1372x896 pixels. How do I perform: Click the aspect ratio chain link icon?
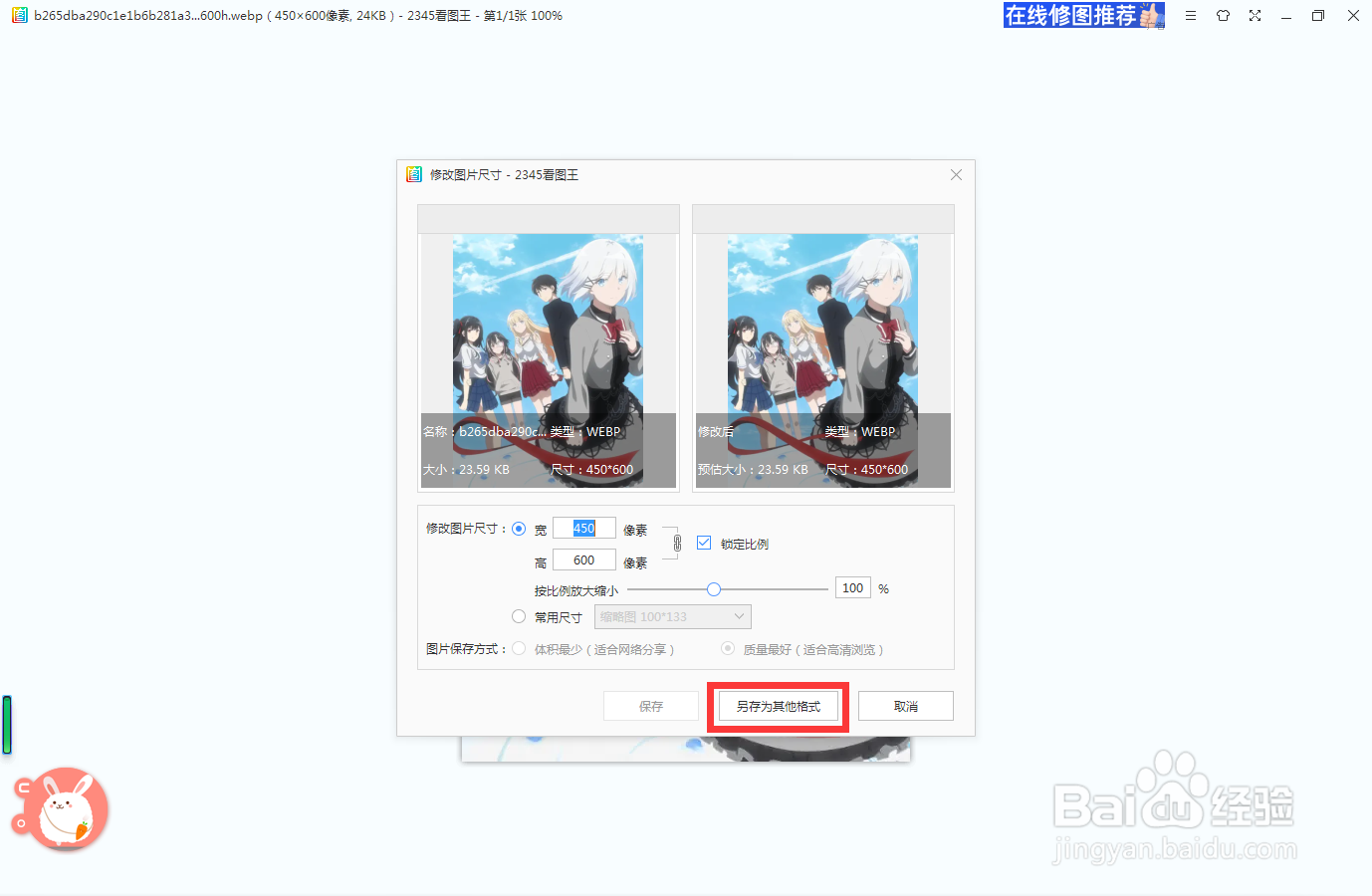pyautogui.click(x=677, y=544)
